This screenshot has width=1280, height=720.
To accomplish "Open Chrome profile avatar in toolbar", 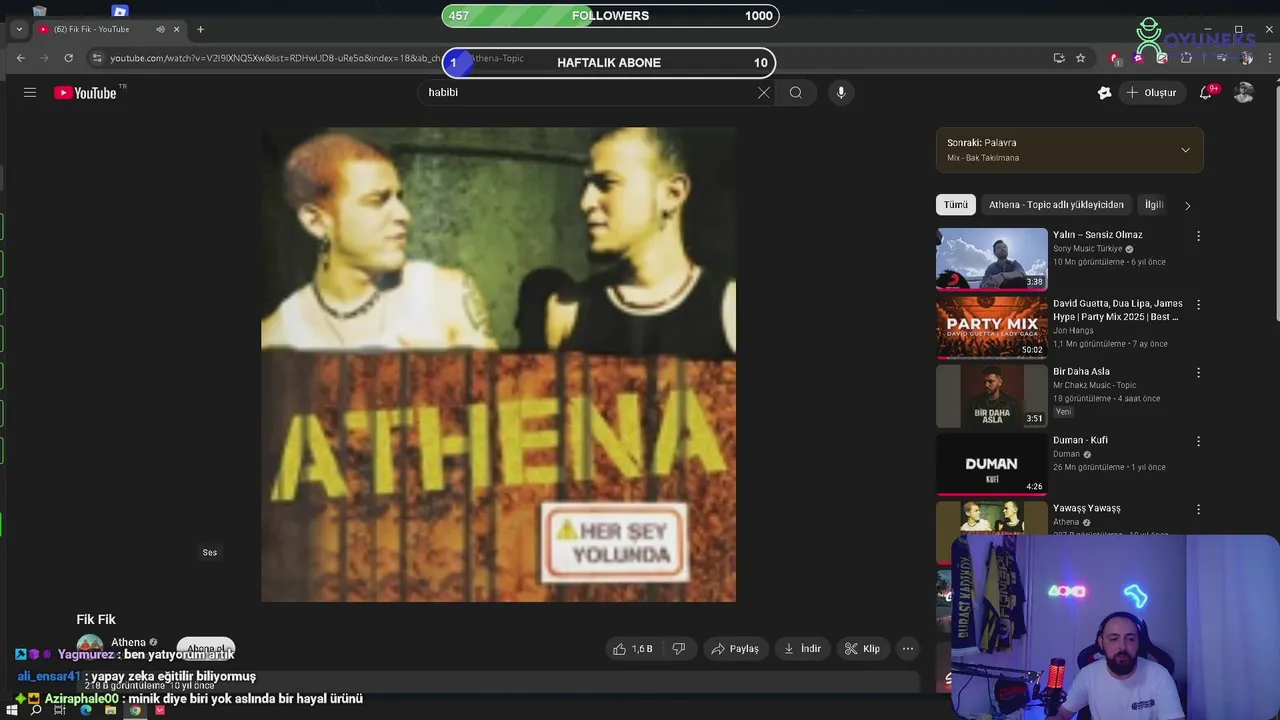I will pyautogui.click(x=1246, y=58).
